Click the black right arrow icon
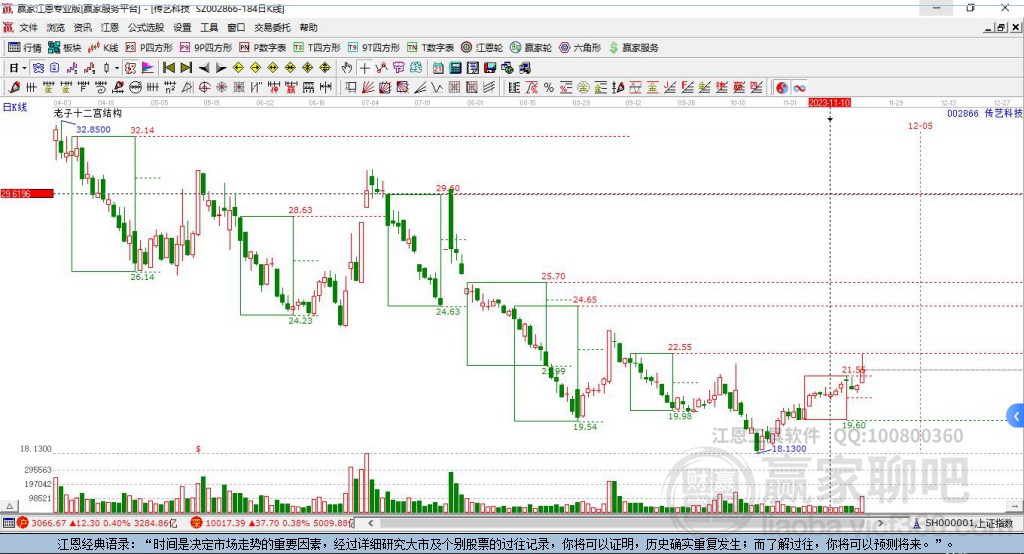This screenshot has height=554, width=1024. tap(221, 68)
